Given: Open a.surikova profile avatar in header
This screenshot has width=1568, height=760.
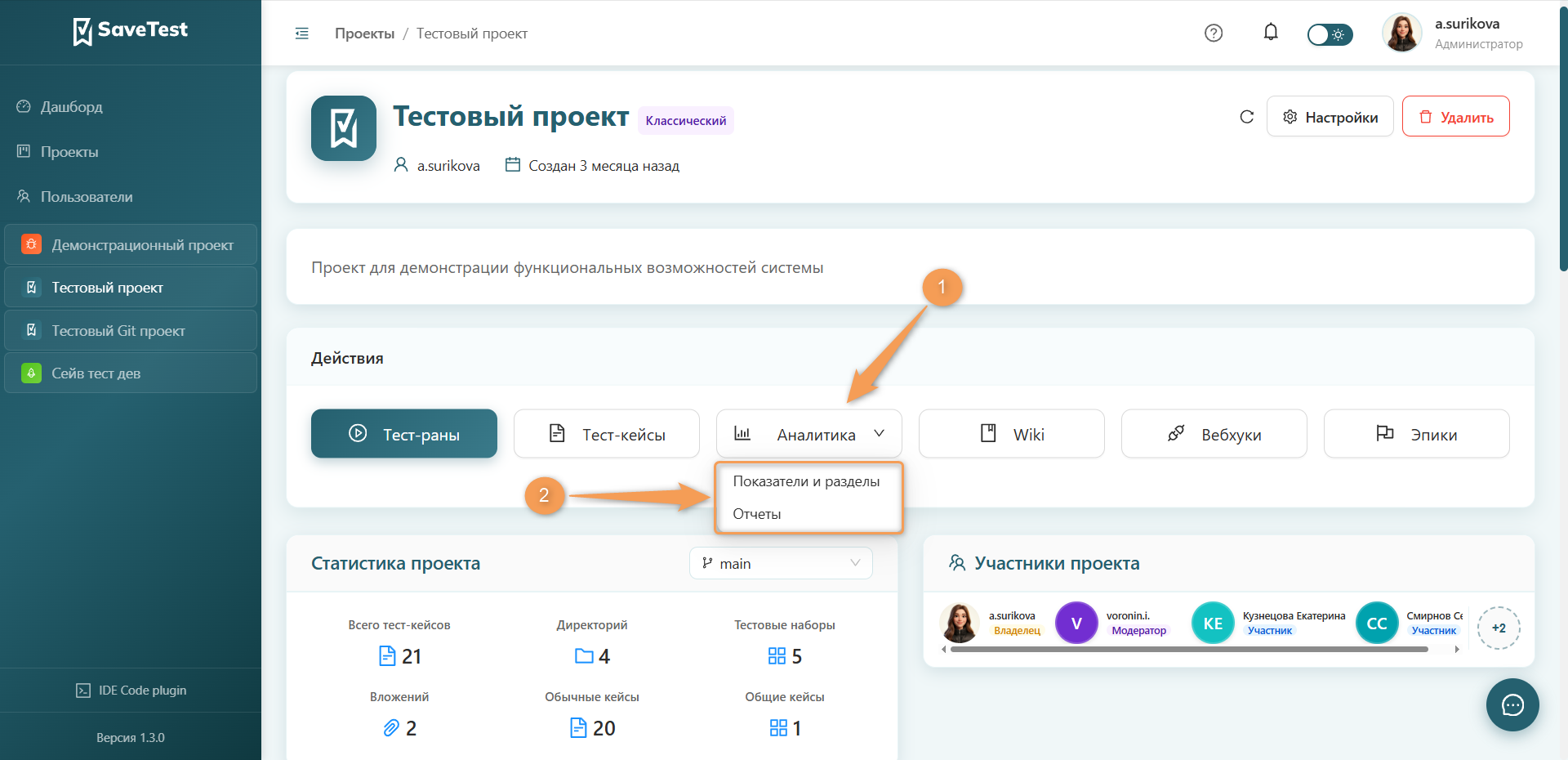Looking at the screenshot, I should [x=1401, y=33].
